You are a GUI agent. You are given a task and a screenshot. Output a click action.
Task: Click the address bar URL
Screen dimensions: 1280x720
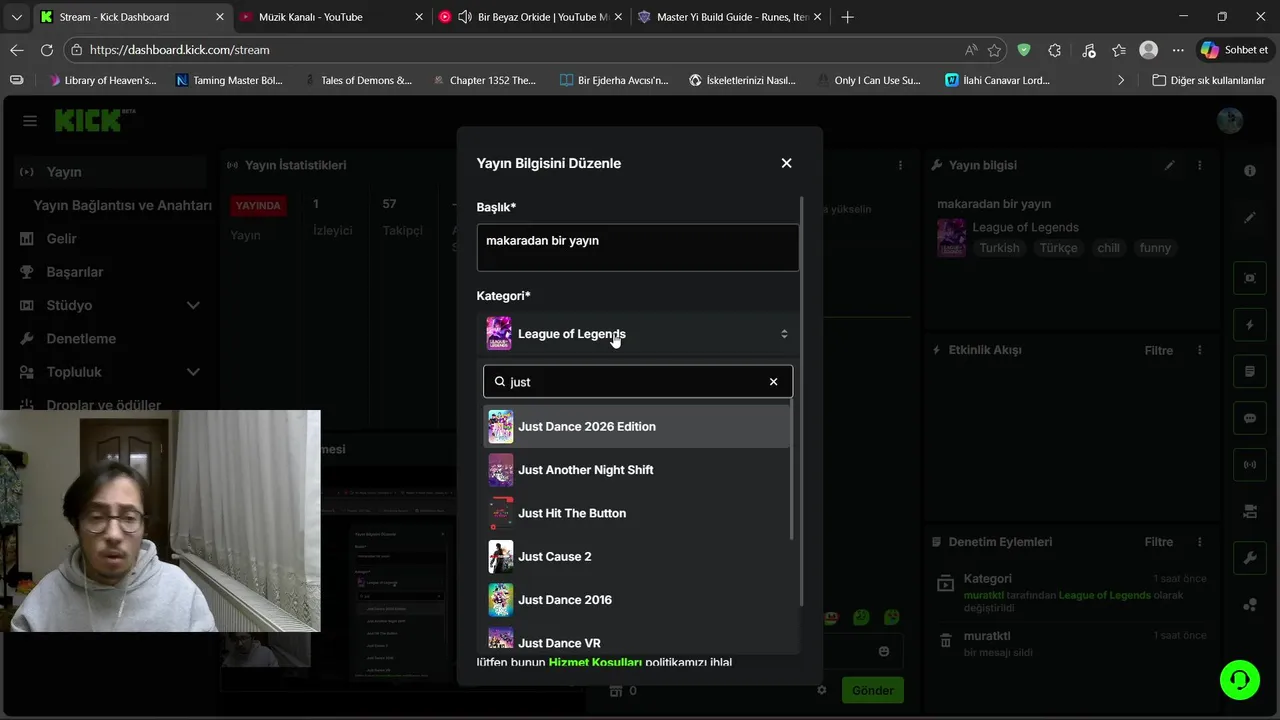point(179,50)
